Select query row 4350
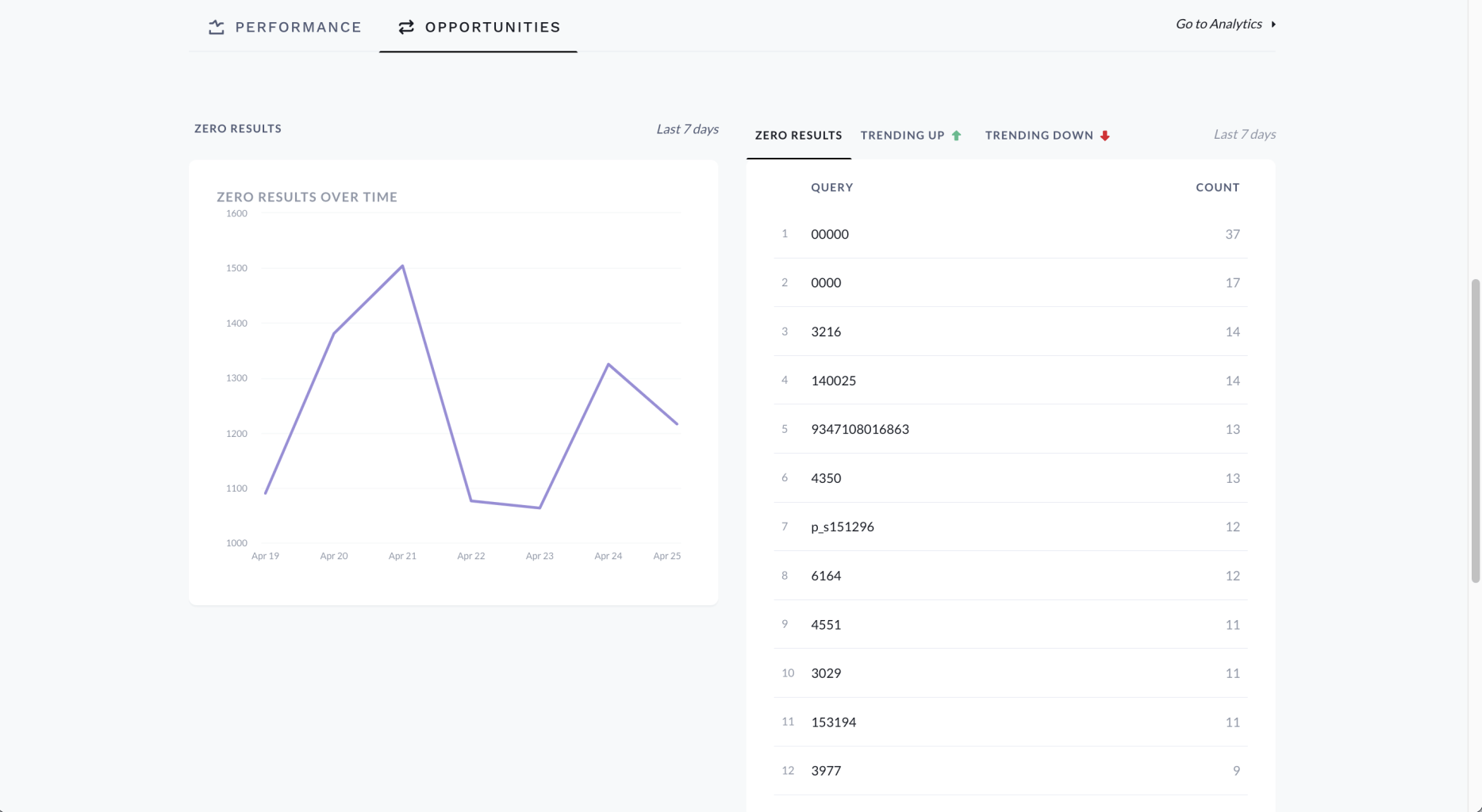The height and width of the screenshot is (812, 1482). (1010, 478)
